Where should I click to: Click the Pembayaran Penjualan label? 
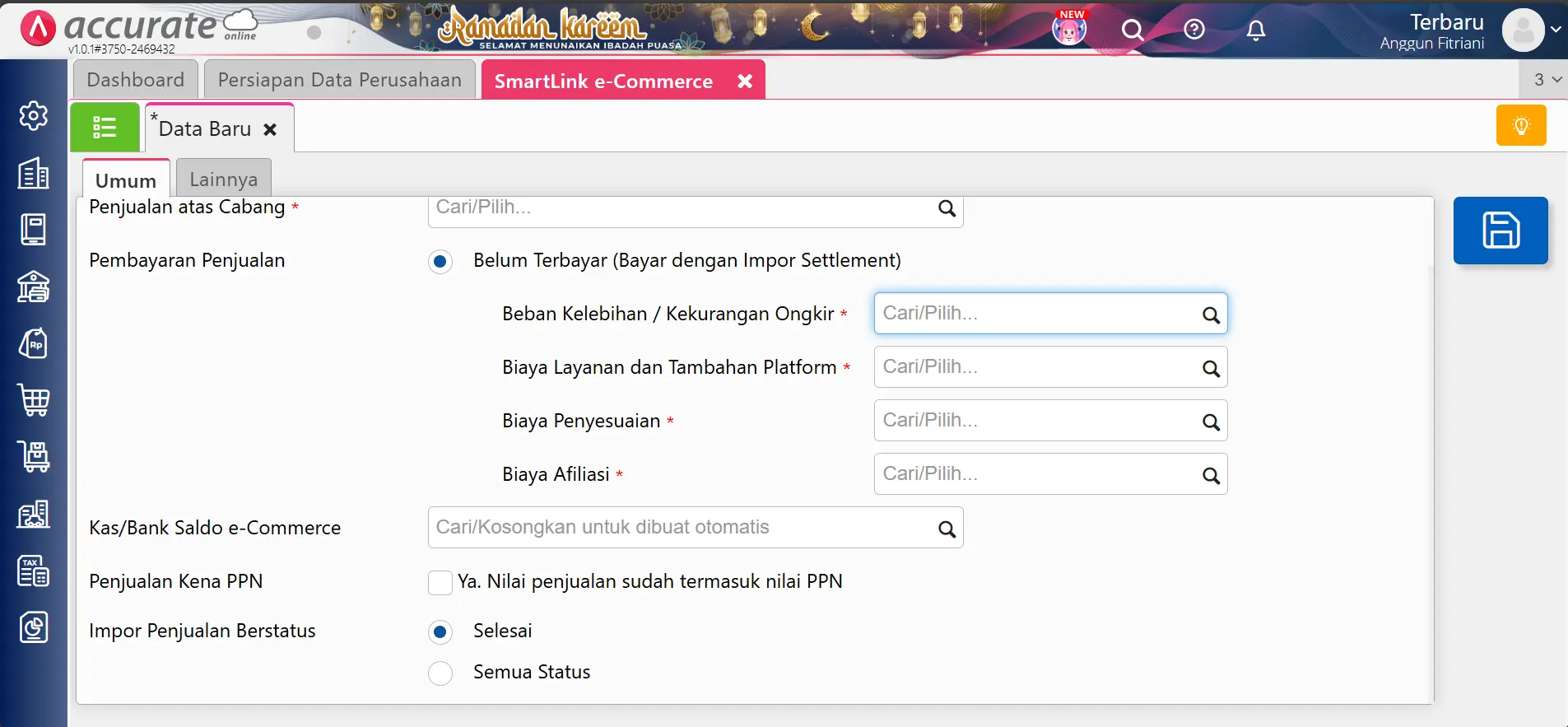(x=187, y=261)
